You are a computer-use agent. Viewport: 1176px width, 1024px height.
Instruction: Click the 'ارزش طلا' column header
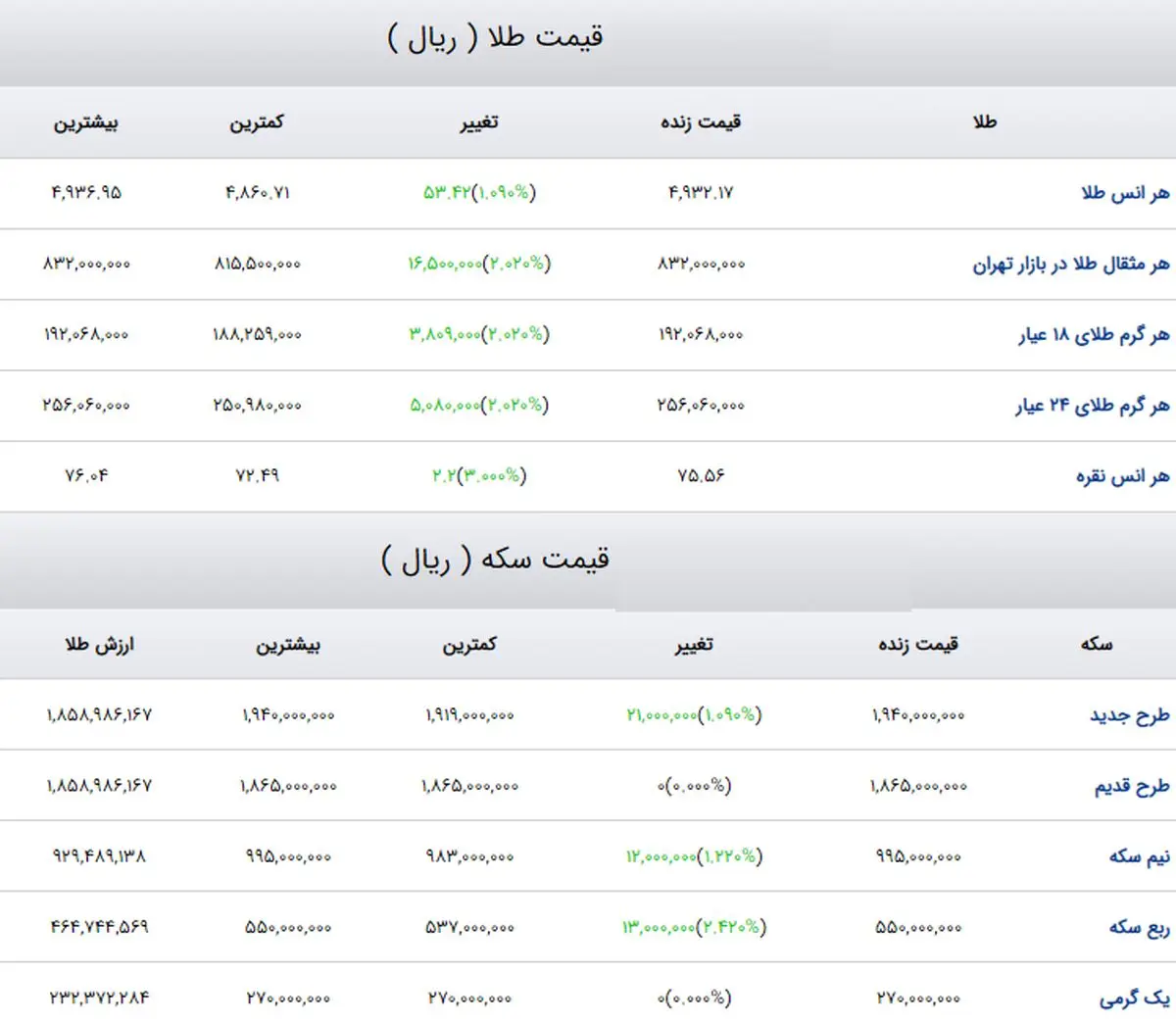click(99, 645)
